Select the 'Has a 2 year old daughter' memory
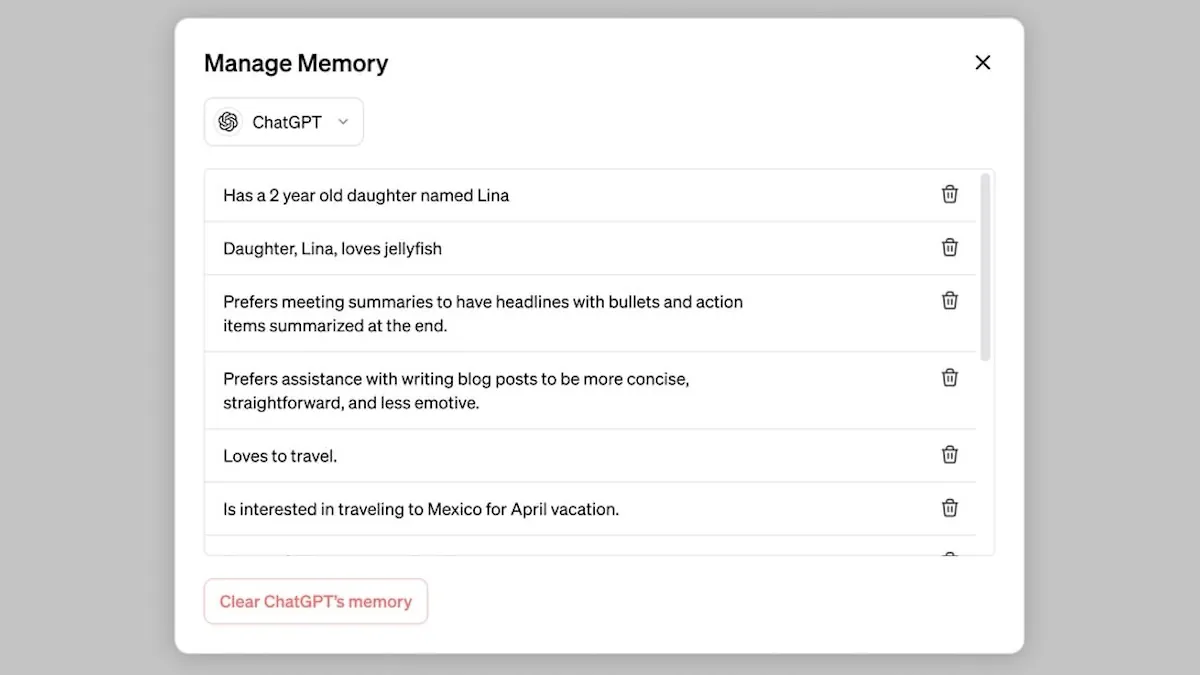 365,195
